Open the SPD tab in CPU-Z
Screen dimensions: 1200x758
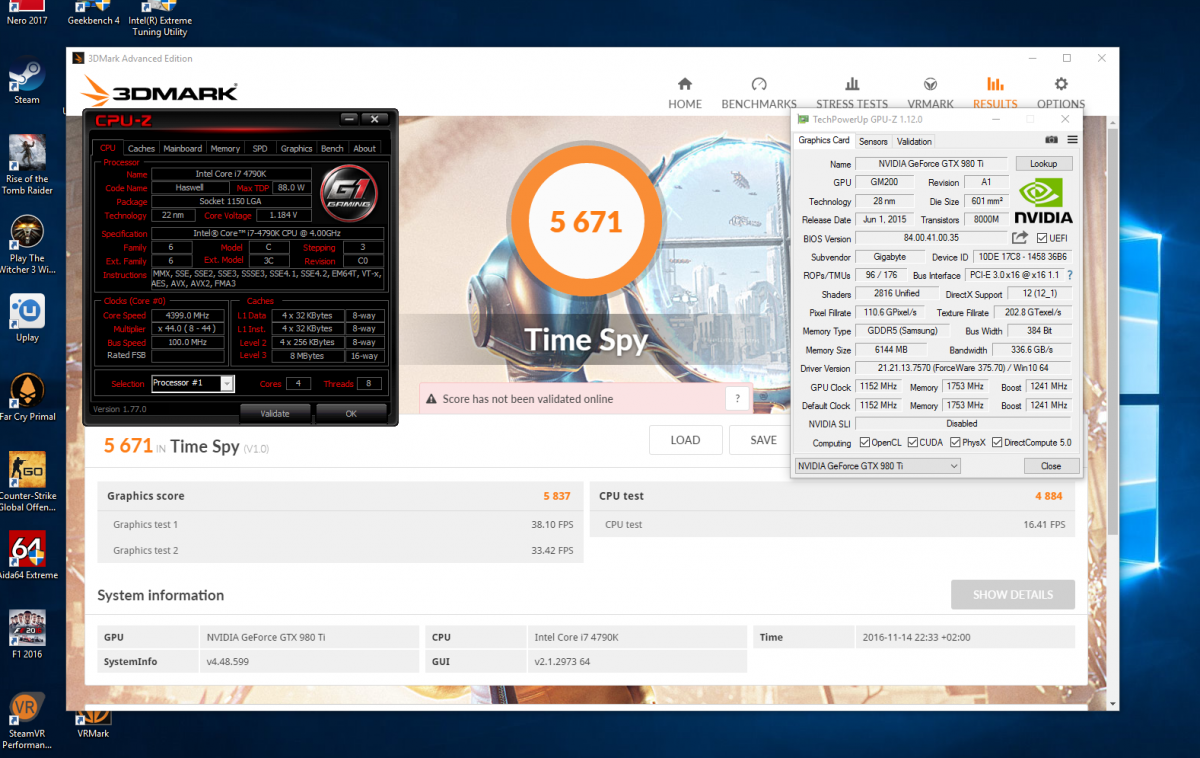[260, 148]
